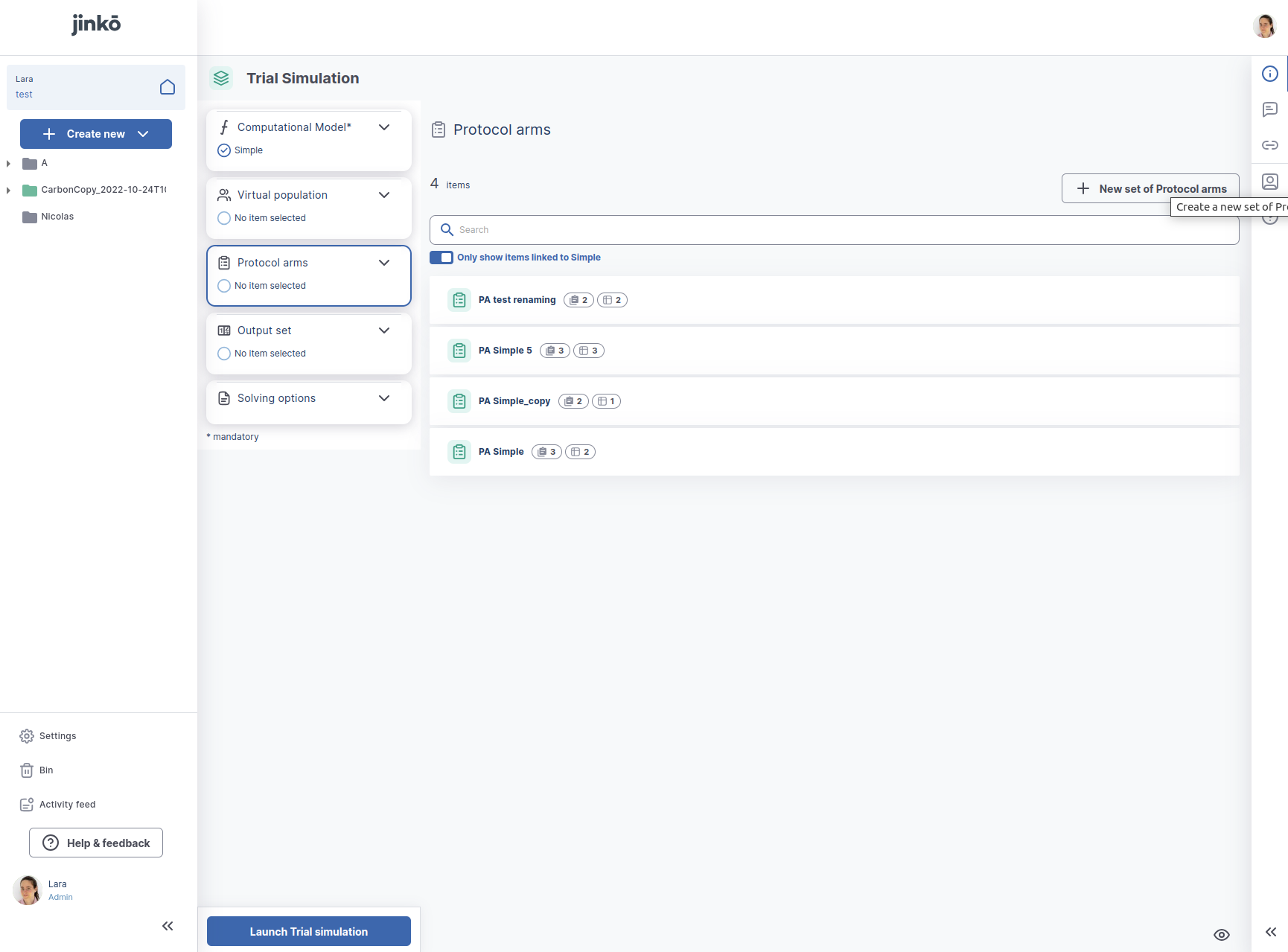Open the Settings gear item
1288x952 pixels.
click(x=27, y=736)
